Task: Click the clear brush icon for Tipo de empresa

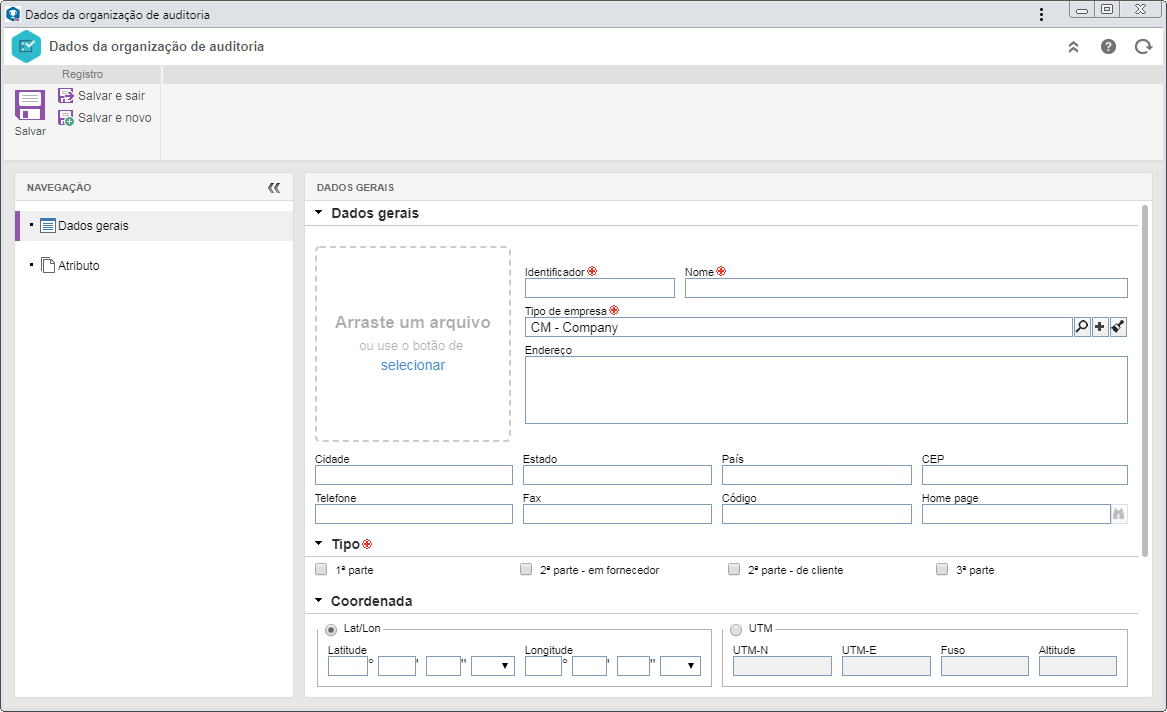Action: [1118, 327]
